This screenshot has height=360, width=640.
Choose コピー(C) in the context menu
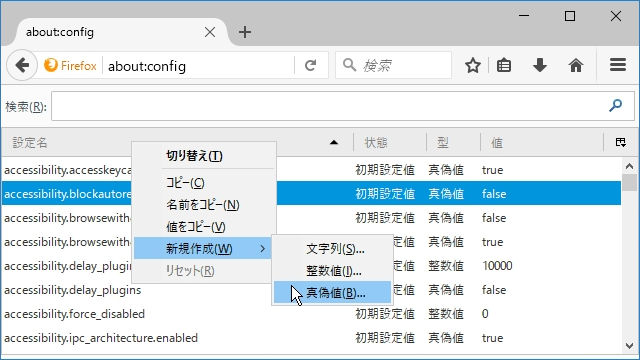click(x=204, y=182)
